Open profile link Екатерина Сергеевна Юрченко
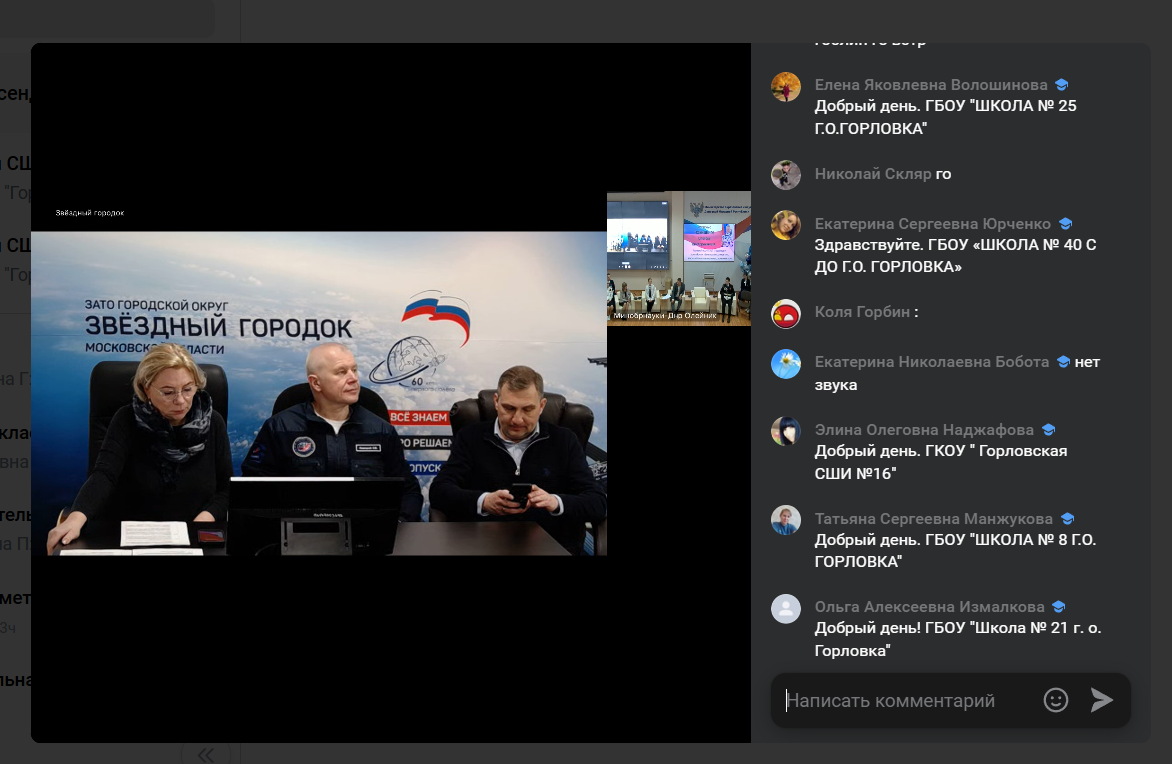 pyautogui.click(x=932, y=224)
